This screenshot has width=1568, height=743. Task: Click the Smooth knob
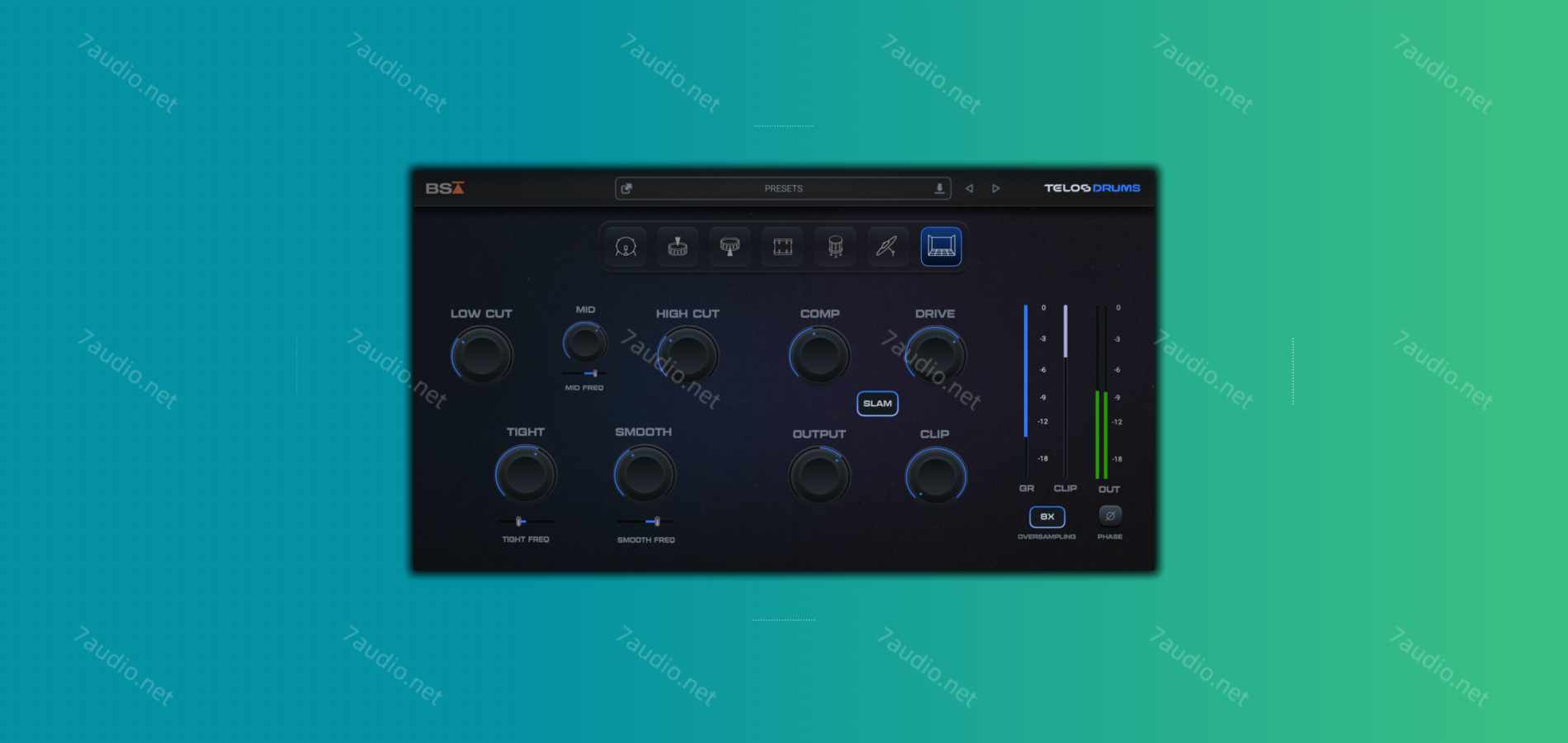pos(645,475)
